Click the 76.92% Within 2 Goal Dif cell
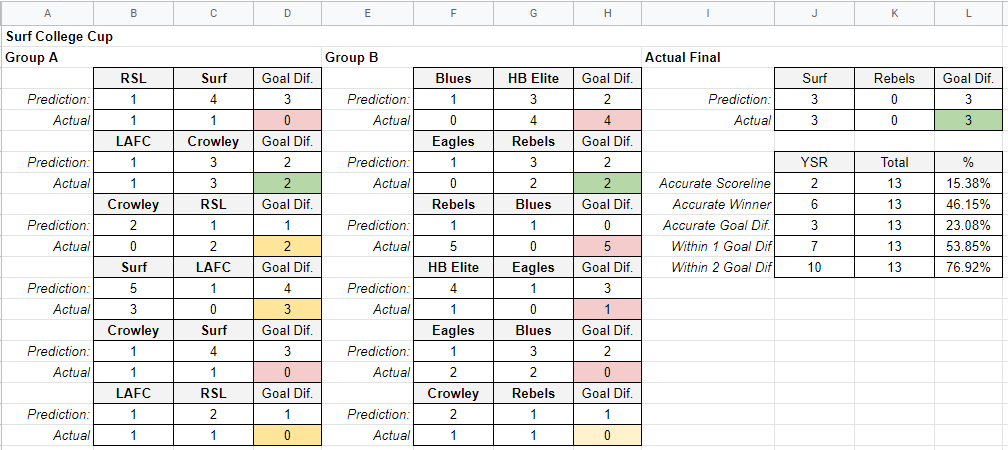1008x450 pixels. tap(969, 267)
